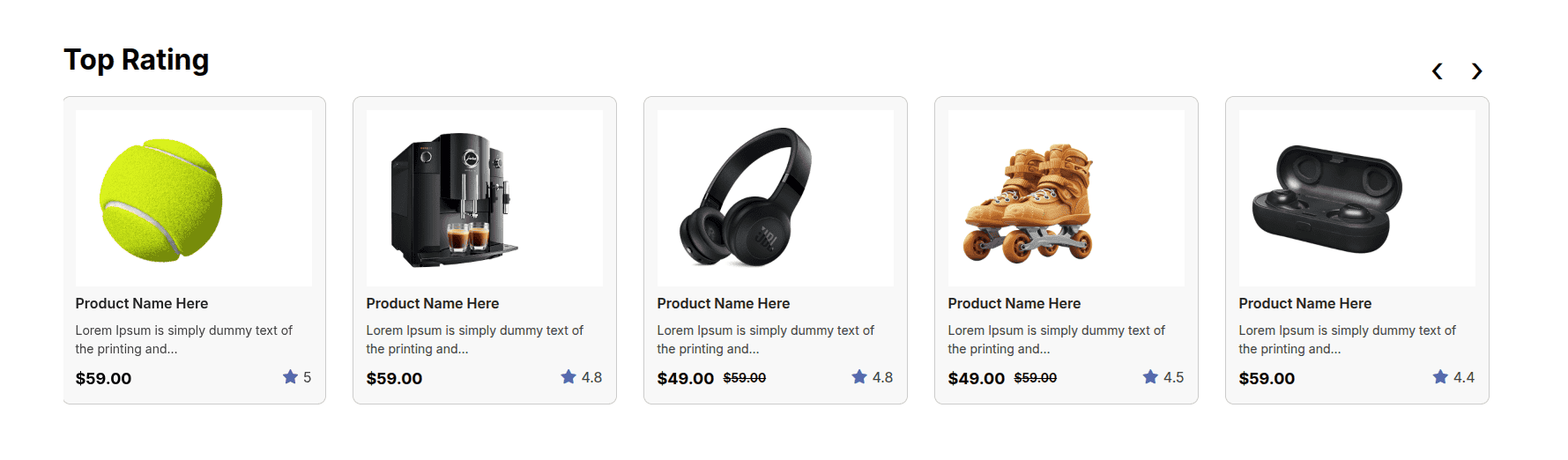Image resolution: width=1568 pixels, height=460 pixels.
Task: Click product name under coffee machine
Action: click(433, 303)
